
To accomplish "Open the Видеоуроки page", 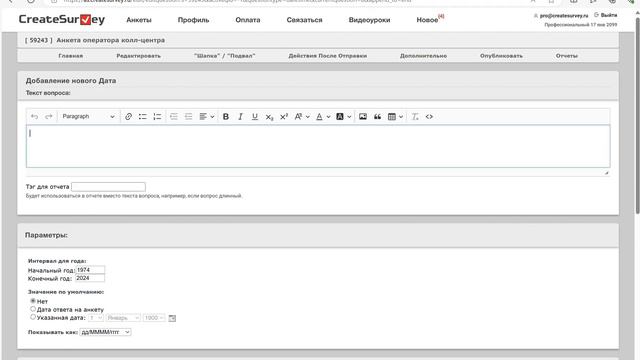I will coord(369,20).
